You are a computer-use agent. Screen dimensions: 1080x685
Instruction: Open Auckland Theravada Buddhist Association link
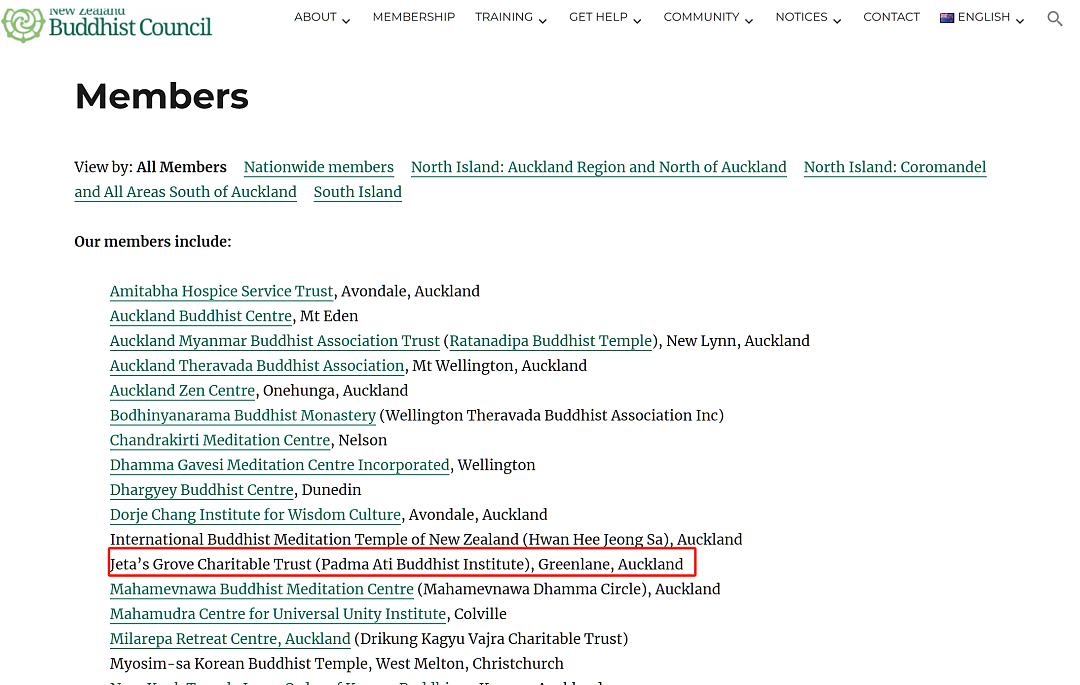coord(257,366)
